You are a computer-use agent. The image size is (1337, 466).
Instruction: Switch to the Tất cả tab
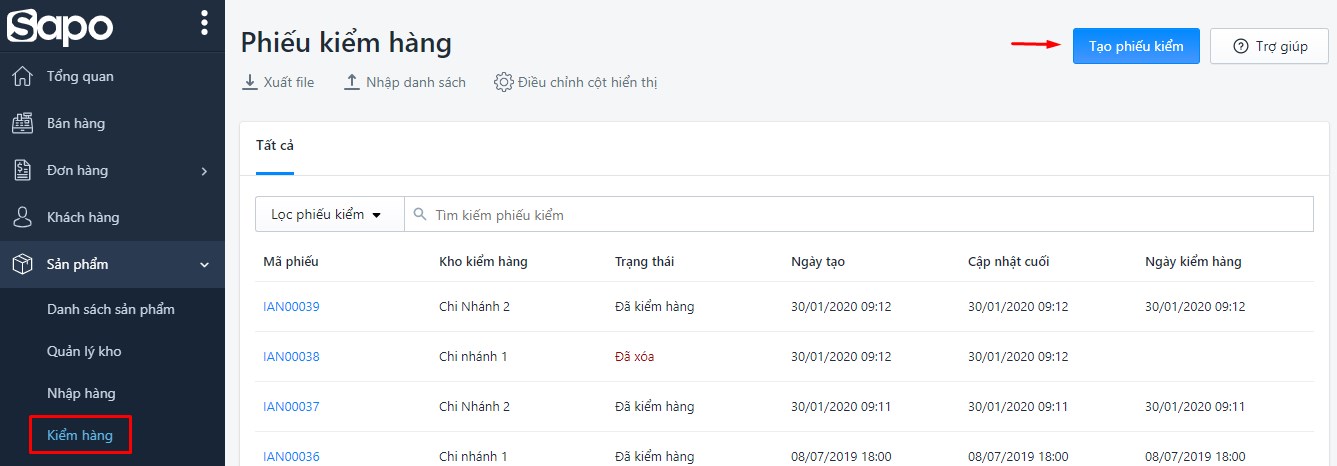click(275, 146)
